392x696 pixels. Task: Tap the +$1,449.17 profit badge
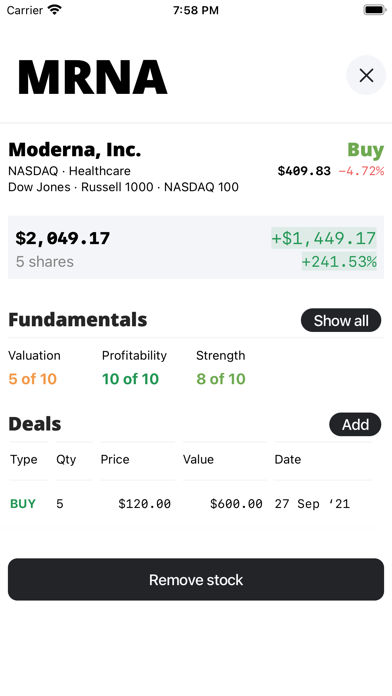click(324, 238)
